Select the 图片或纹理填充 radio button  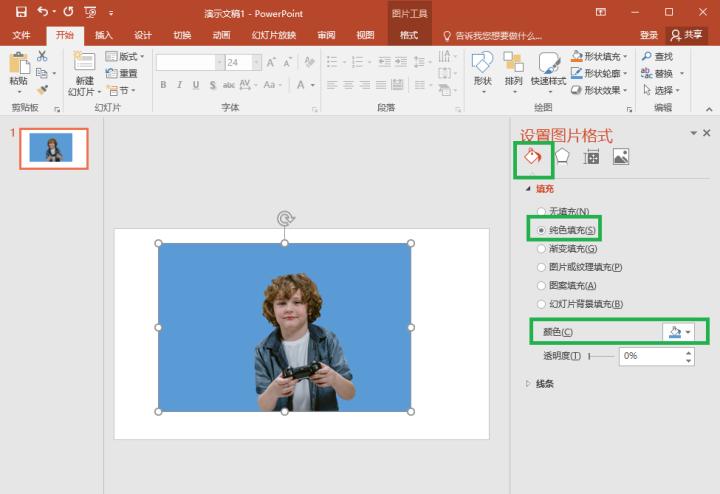[x=541, y=267]
